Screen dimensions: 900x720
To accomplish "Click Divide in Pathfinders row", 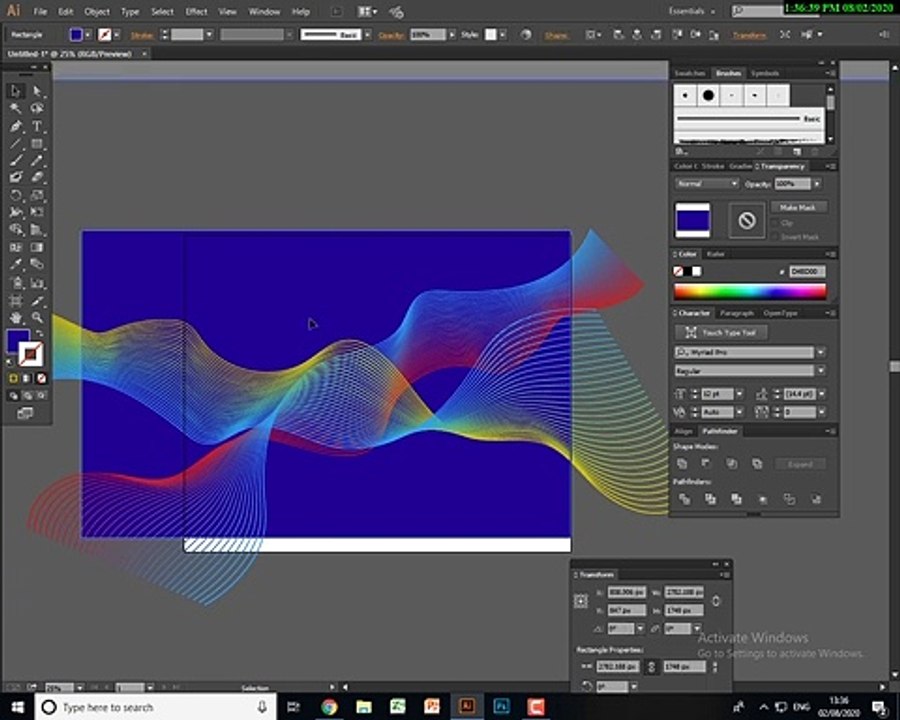I will click(684, 499).
